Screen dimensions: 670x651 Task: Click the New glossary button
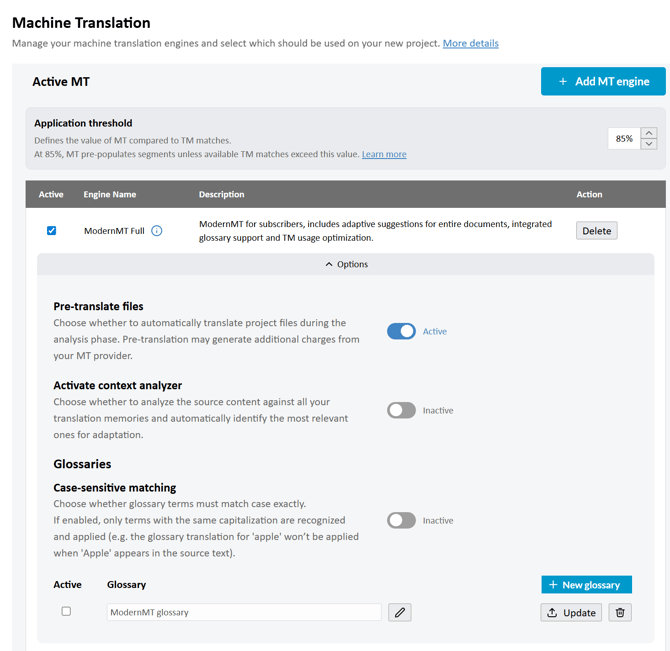[x=586, y=584]
